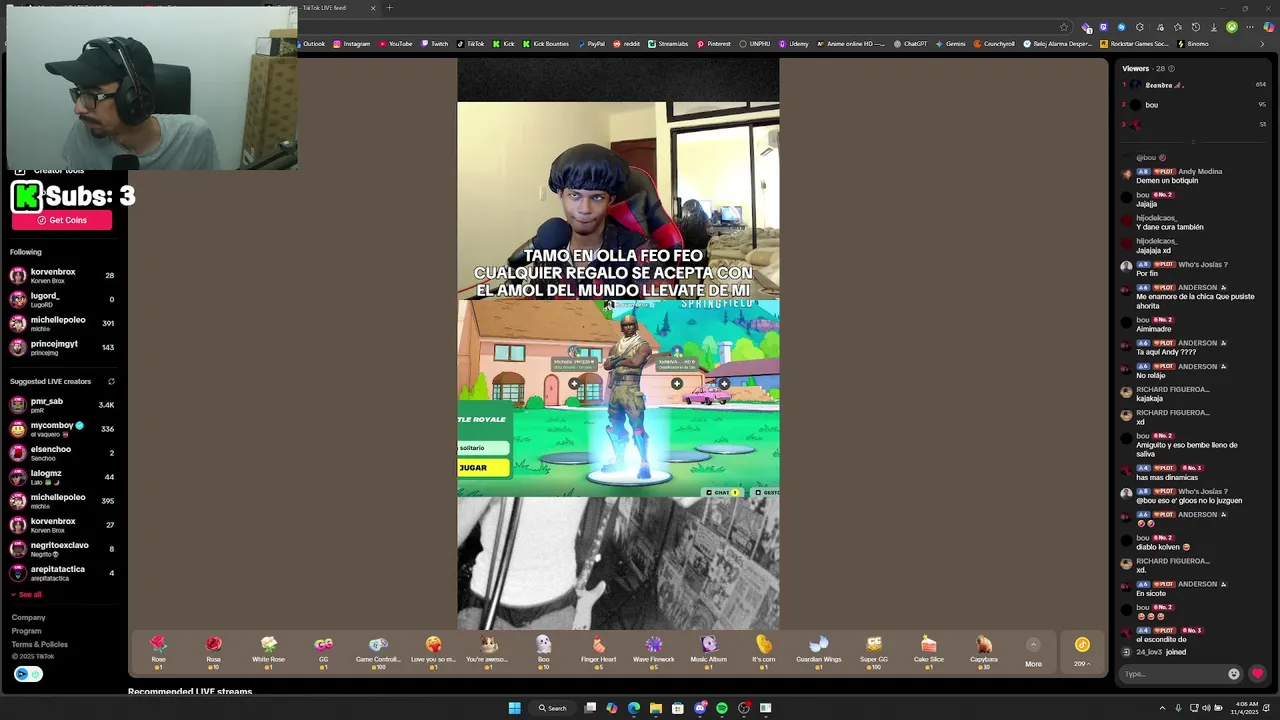Open Terms & Policies footer link
The height and width of the screenshot is (720, 1280).
tap(39, 644)
